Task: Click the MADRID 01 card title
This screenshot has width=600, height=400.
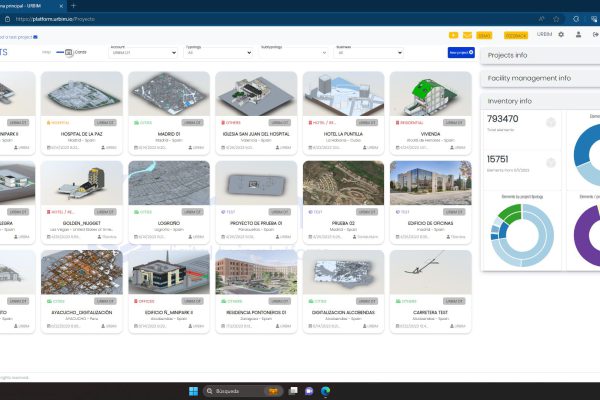Action: [x=169, y=134]
